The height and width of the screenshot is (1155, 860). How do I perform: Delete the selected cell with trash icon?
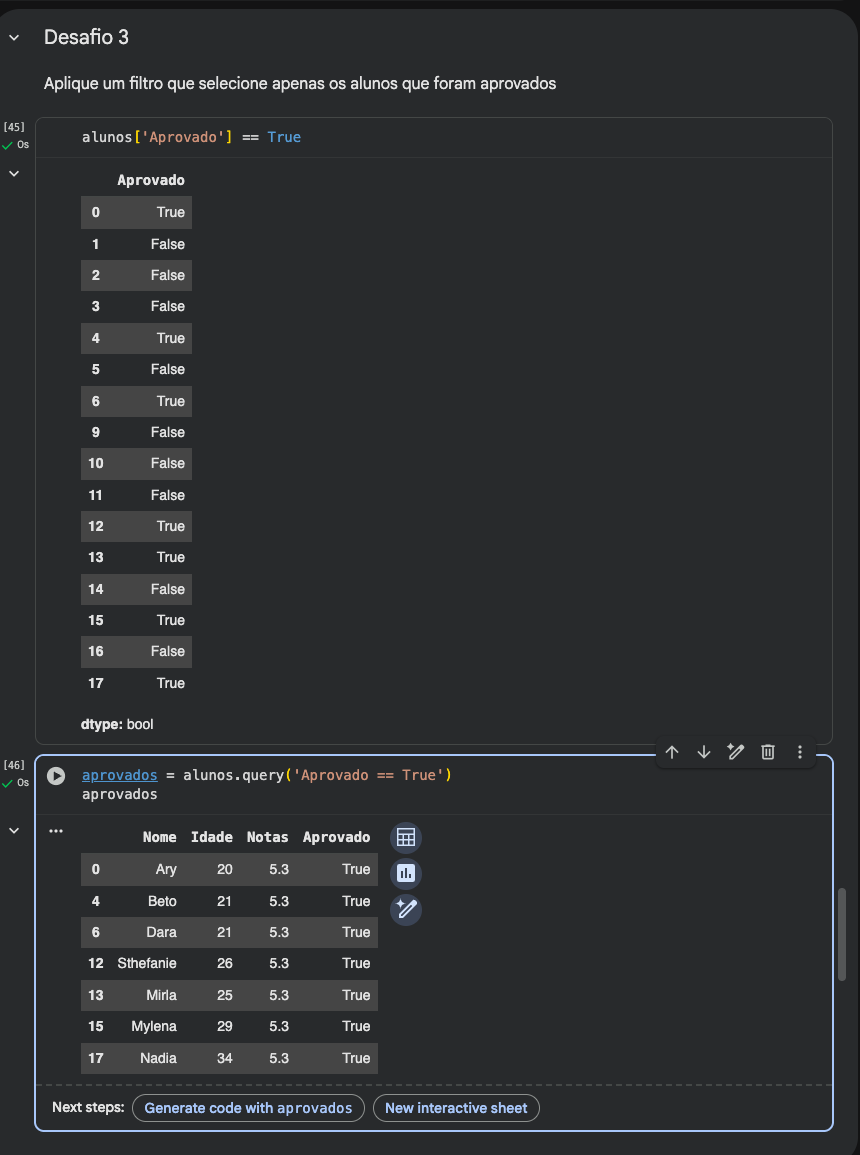click(x=768, y=752)
